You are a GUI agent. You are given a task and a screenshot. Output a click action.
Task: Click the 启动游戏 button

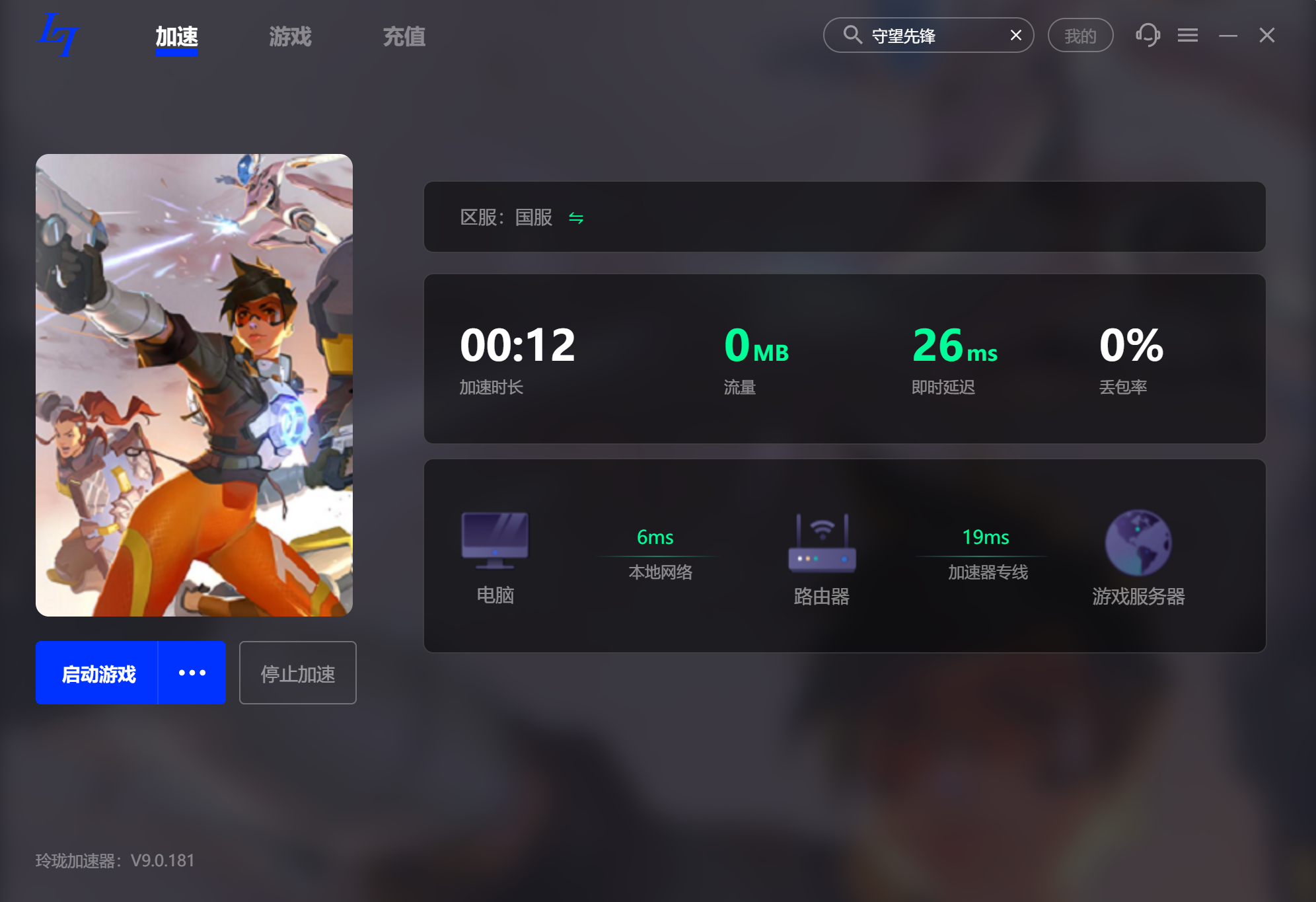pyautogui.click(x=97, y=673)
